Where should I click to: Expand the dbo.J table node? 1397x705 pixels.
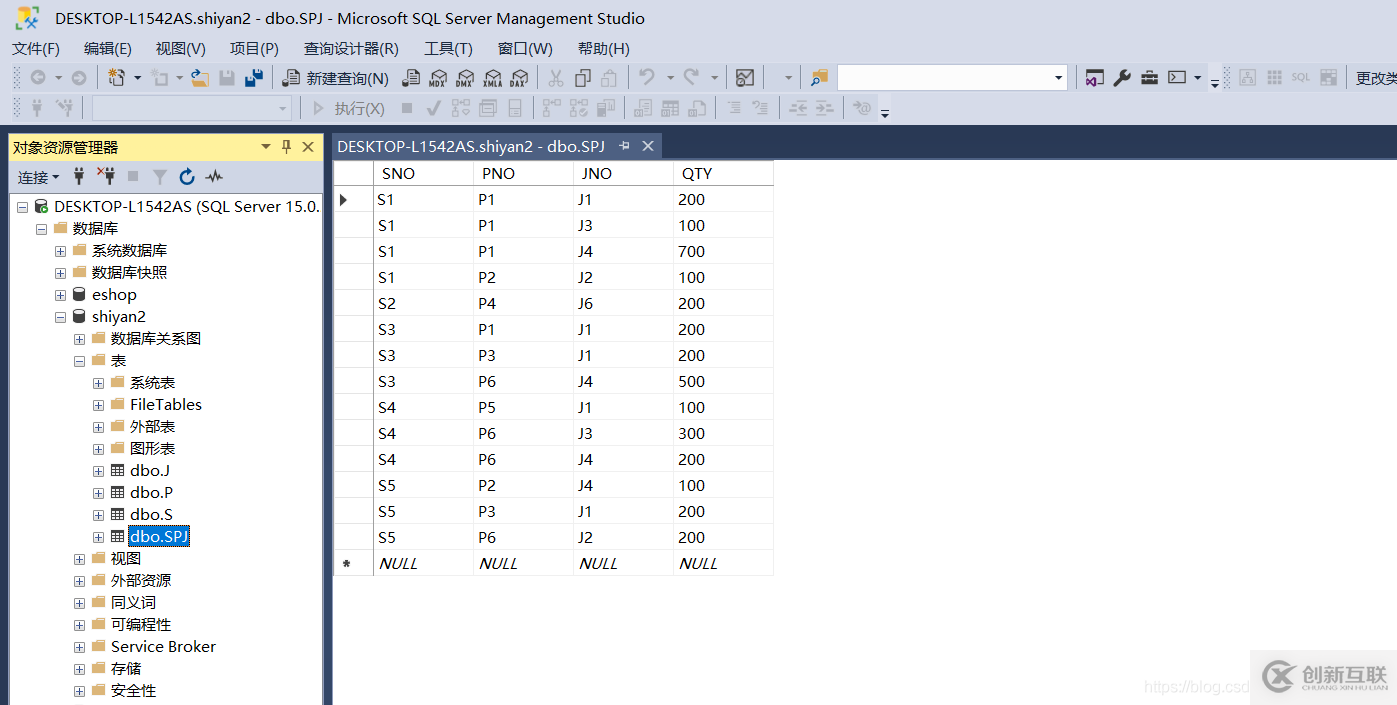(98, 471)
